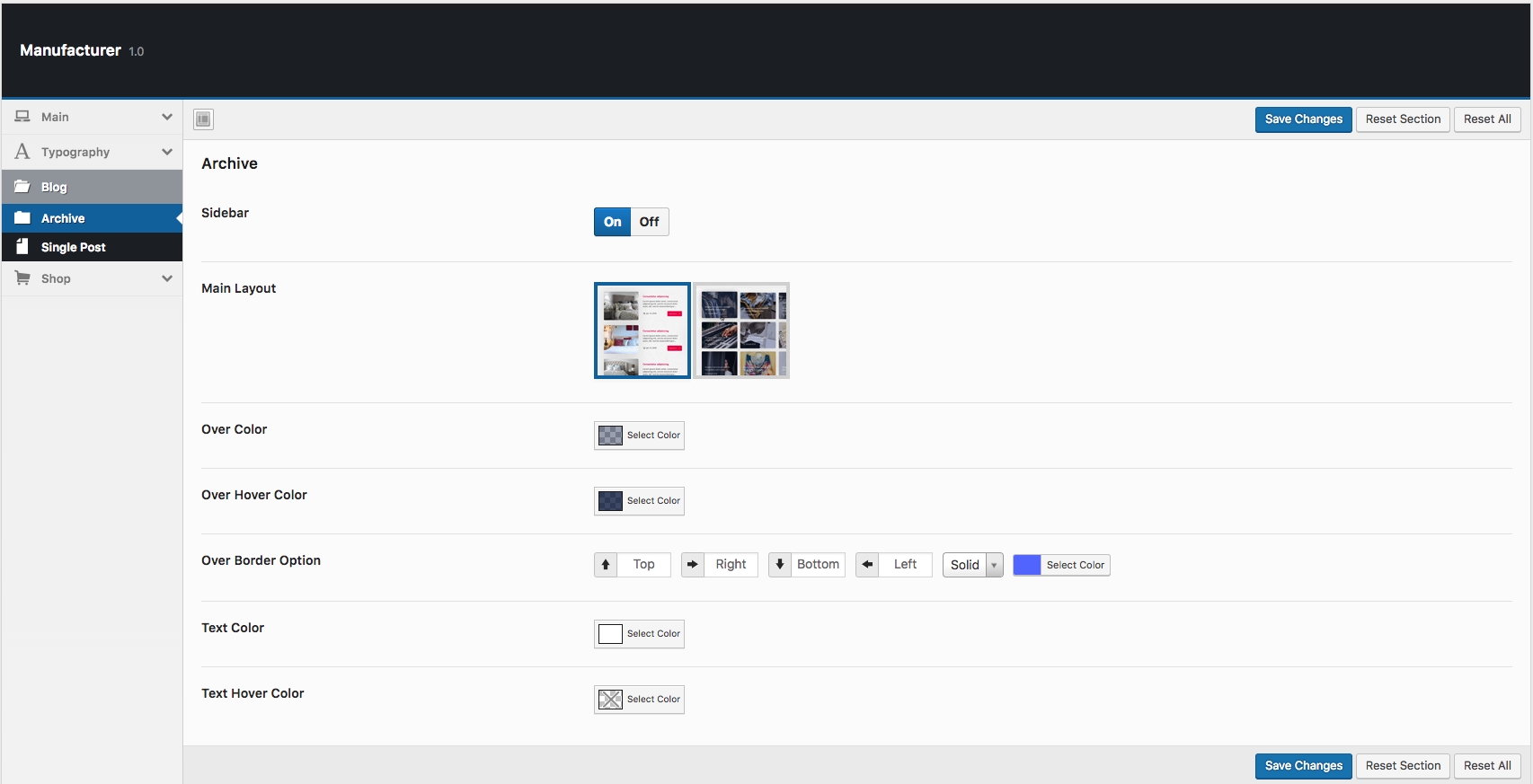Open the Single Post submenu item
The width and height of the screenshot is (1533, 784).
coord(74,247)
